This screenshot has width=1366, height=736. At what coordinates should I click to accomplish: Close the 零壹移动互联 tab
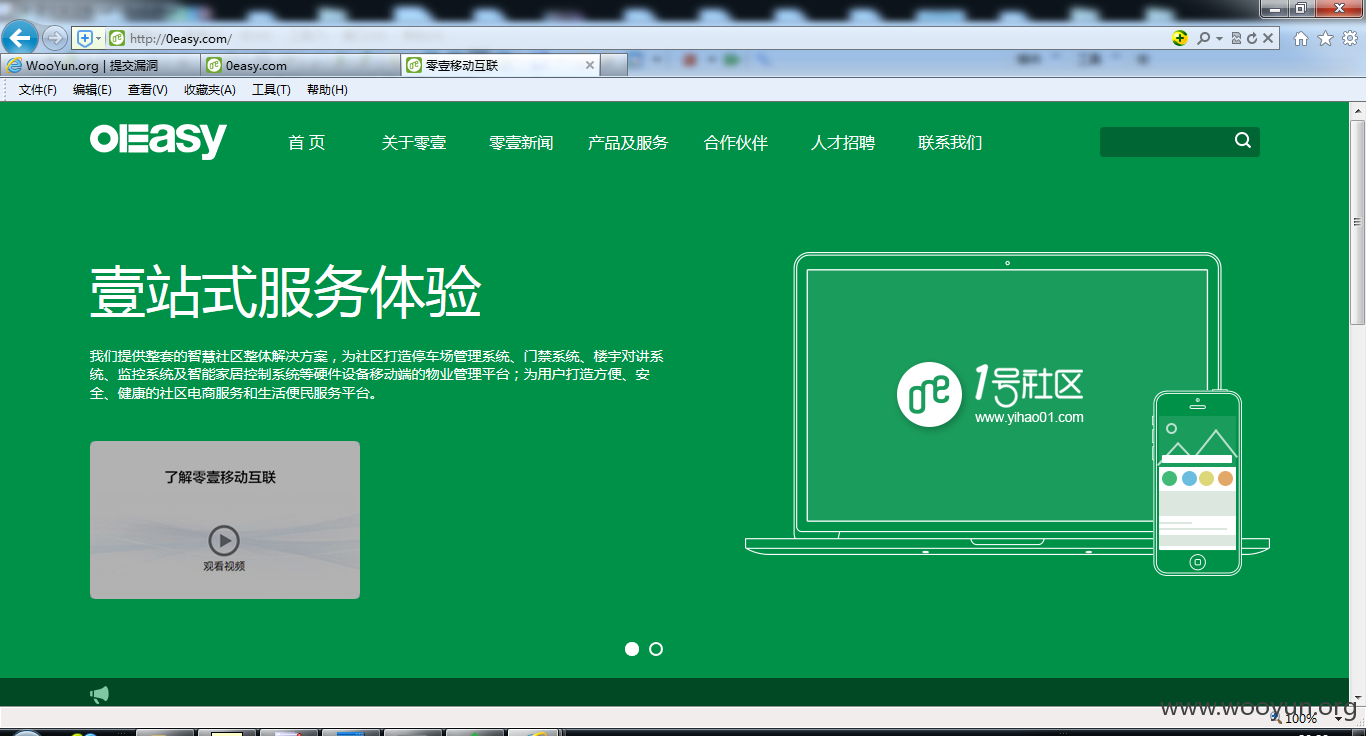590,65
